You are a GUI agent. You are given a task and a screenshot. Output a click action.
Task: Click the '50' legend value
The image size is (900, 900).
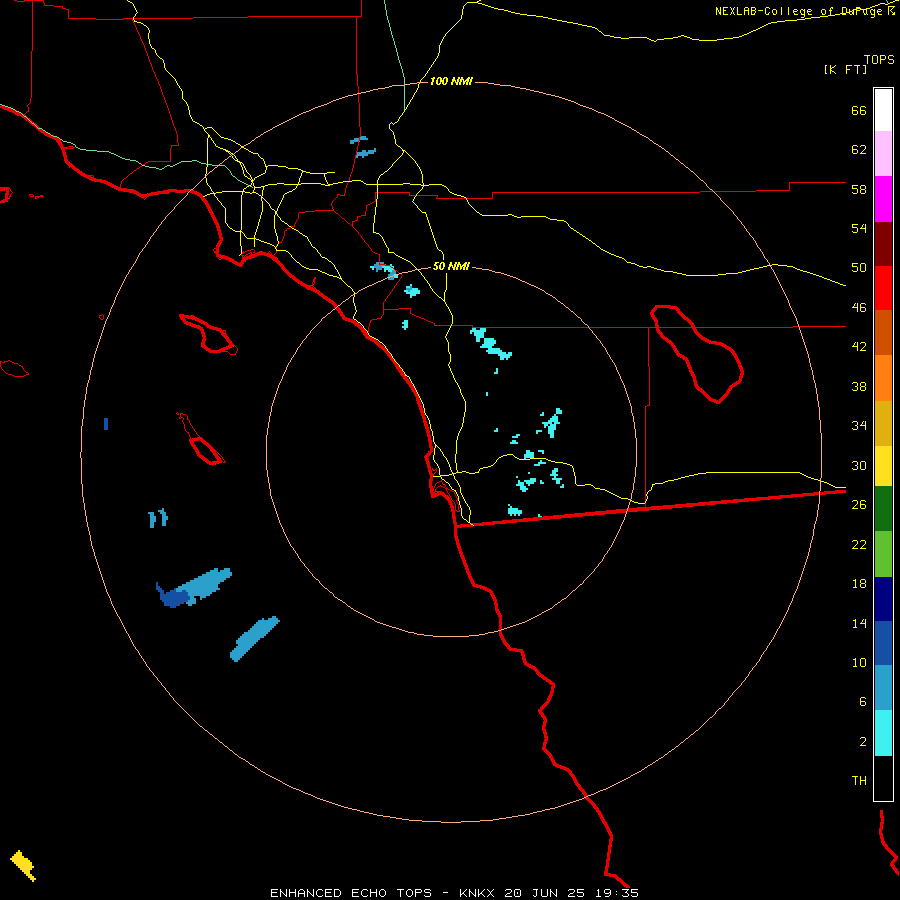(x=859, y=268)
